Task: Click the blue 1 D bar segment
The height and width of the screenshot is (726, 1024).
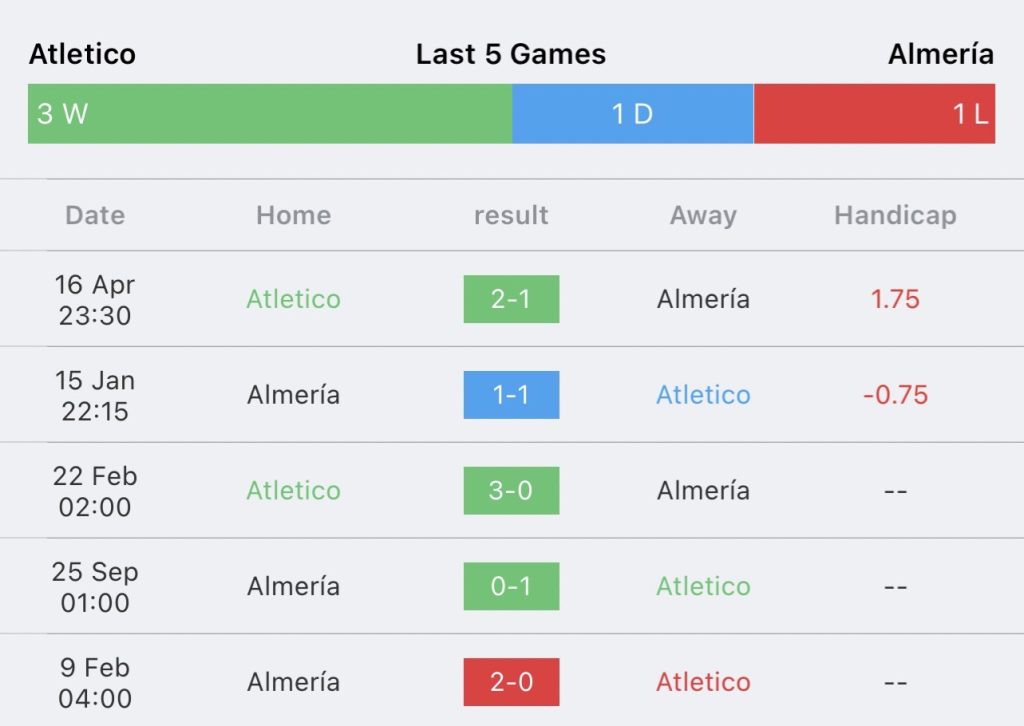Action: pyautogui.click(x=633, y=114)
